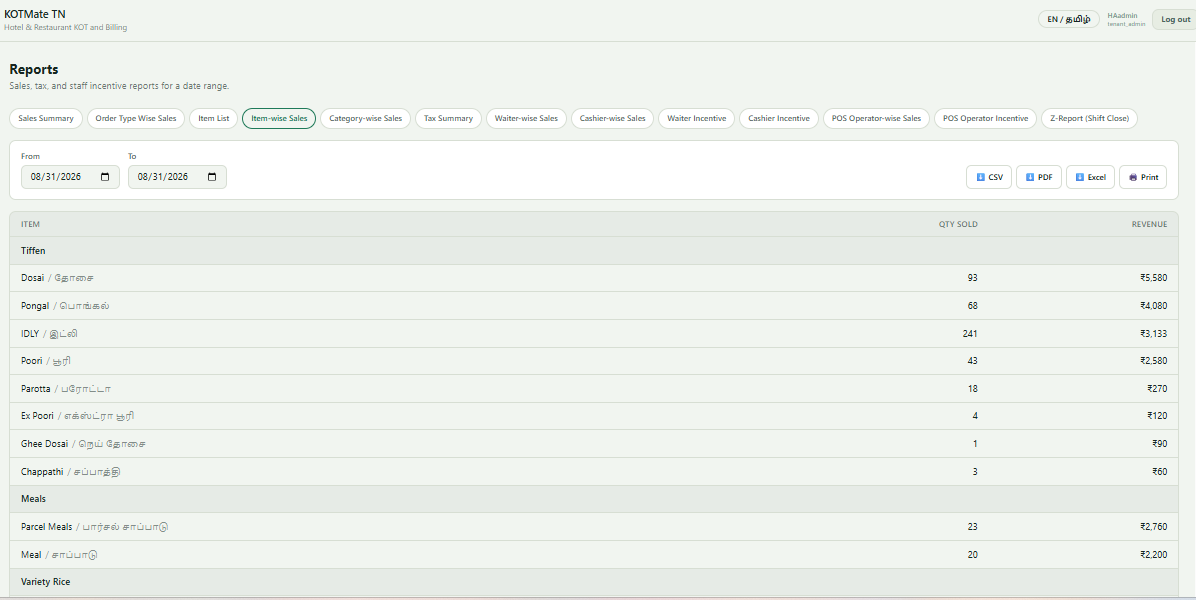Select the Dosai item row
1196x600 pixels.
coord(593,278)
